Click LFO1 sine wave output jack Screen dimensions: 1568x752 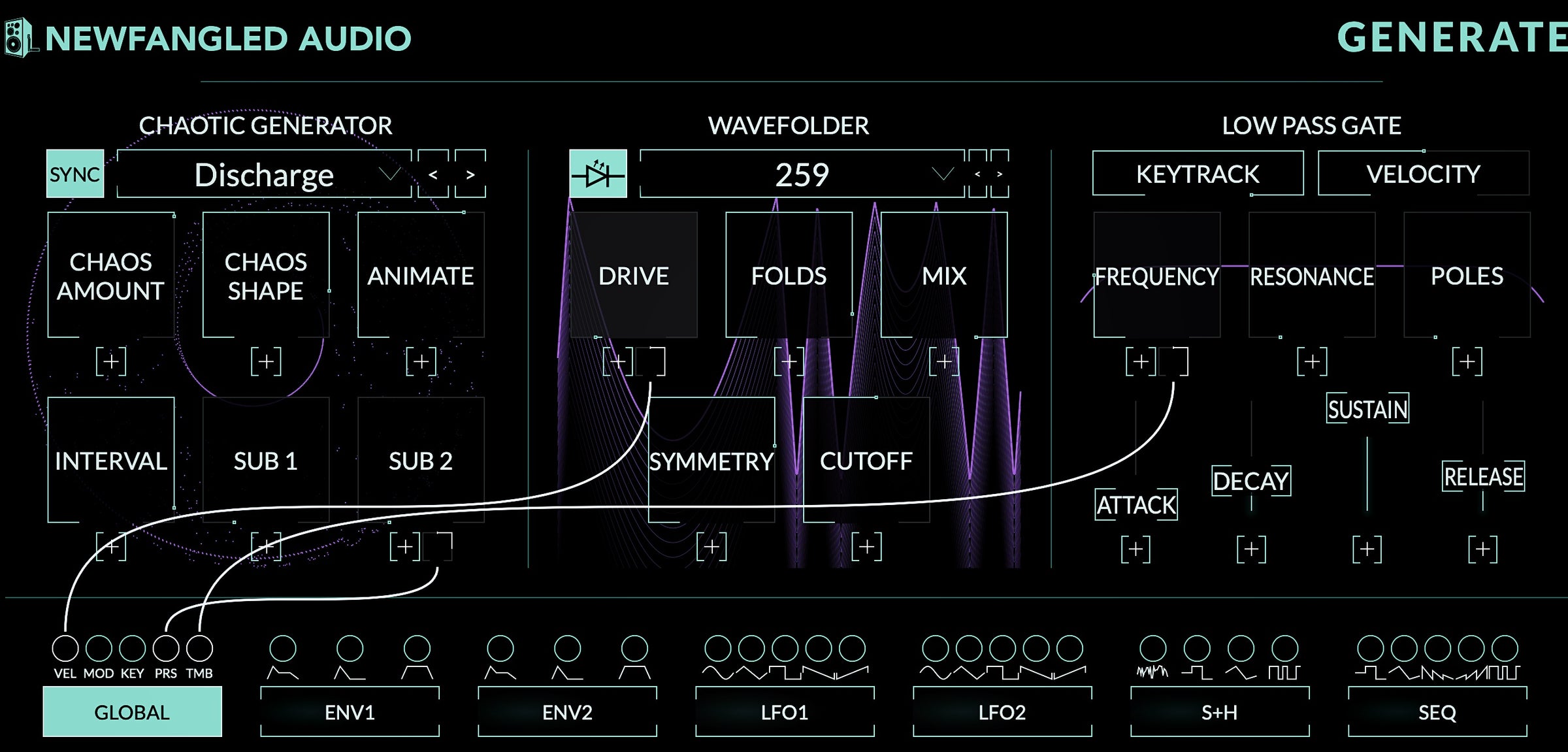coord(717,648)
